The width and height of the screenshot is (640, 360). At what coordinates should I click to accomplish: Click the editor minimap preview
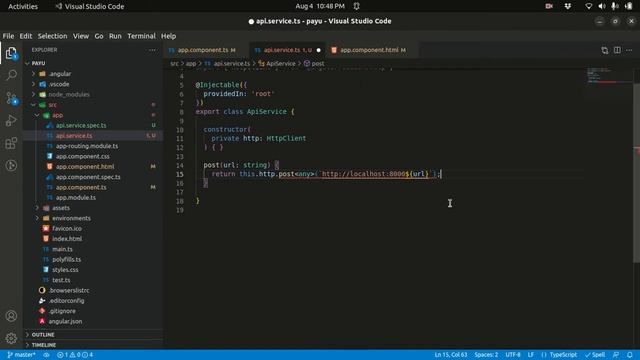[607, 76]
